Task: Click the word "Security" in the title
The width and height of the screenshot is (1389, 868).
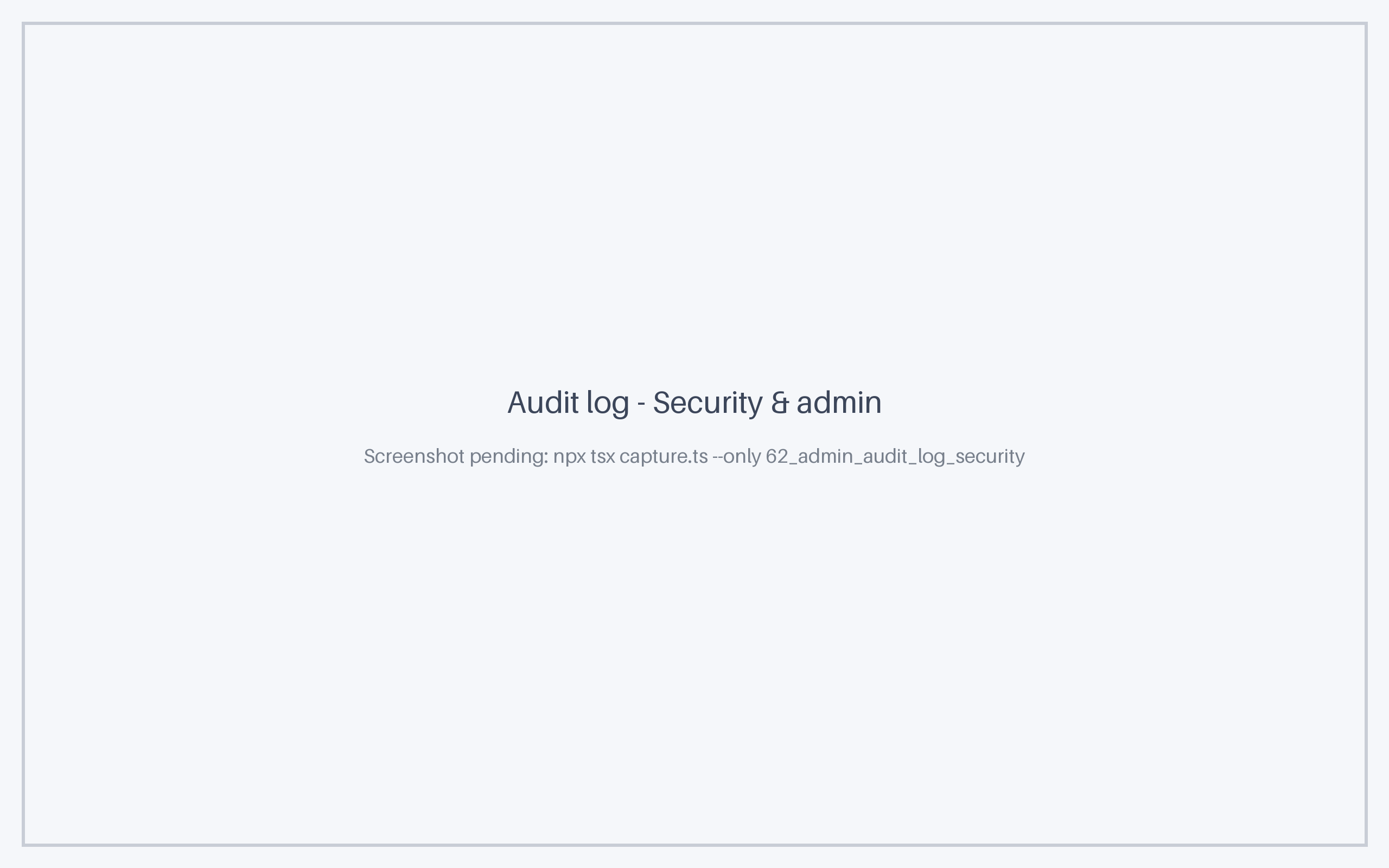Action: pyautogui.click(x=708, y=404)
